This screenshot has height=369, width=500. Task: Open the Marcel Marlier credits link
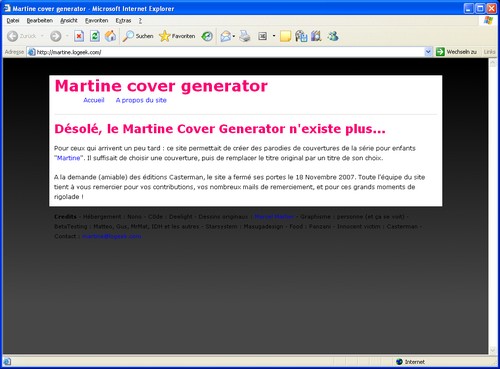tap(274, 217)
